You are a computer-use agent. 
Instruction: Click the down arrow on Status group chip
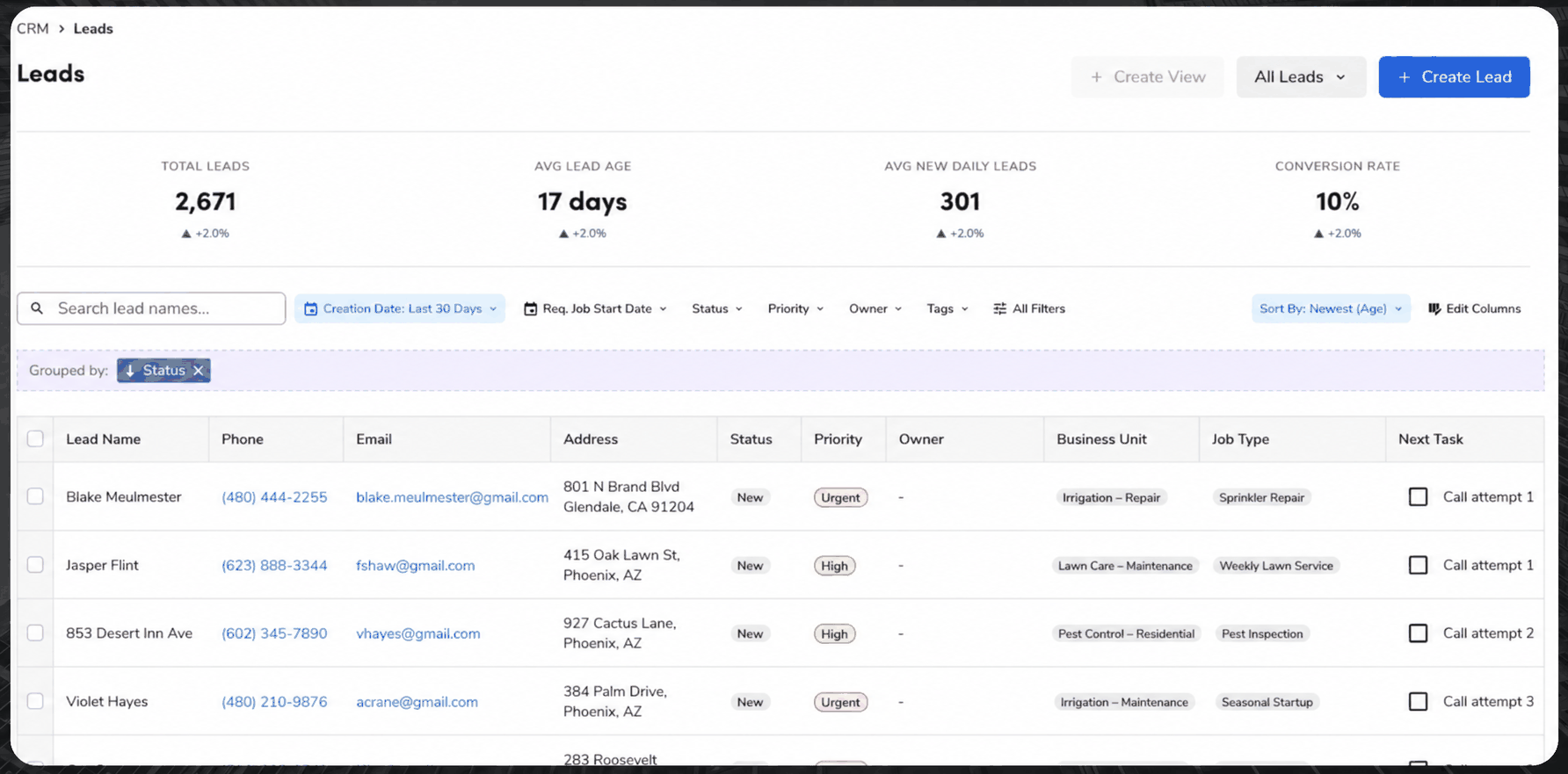point(130,371)
